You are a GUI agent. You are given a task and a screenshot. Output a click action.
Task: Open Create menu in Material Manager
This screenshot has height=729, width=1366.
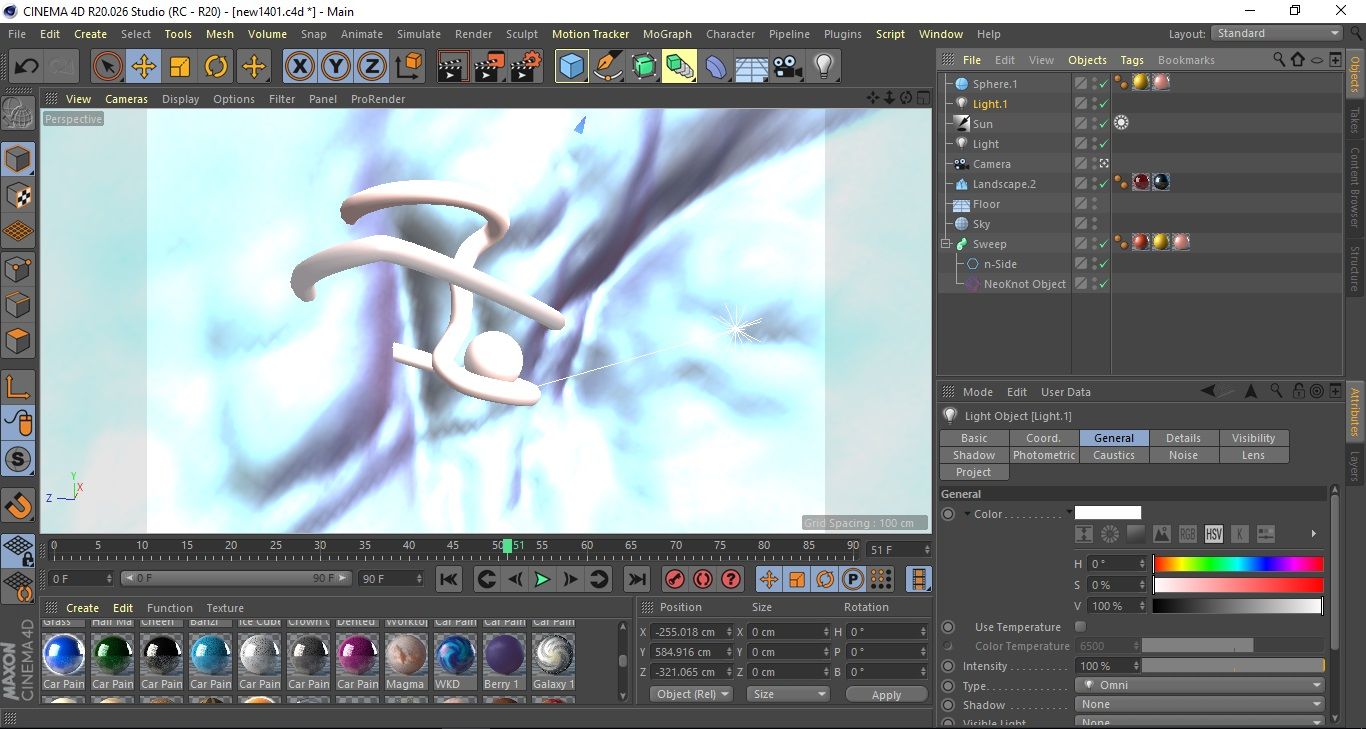click(82, 608)
